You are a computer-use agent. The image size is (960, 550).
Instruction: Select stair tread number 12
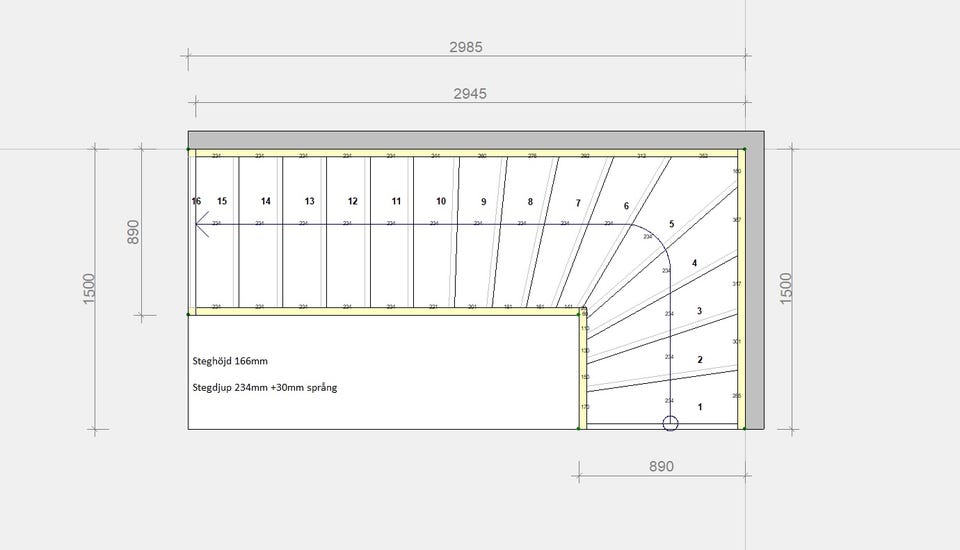[x=353, y=201]
